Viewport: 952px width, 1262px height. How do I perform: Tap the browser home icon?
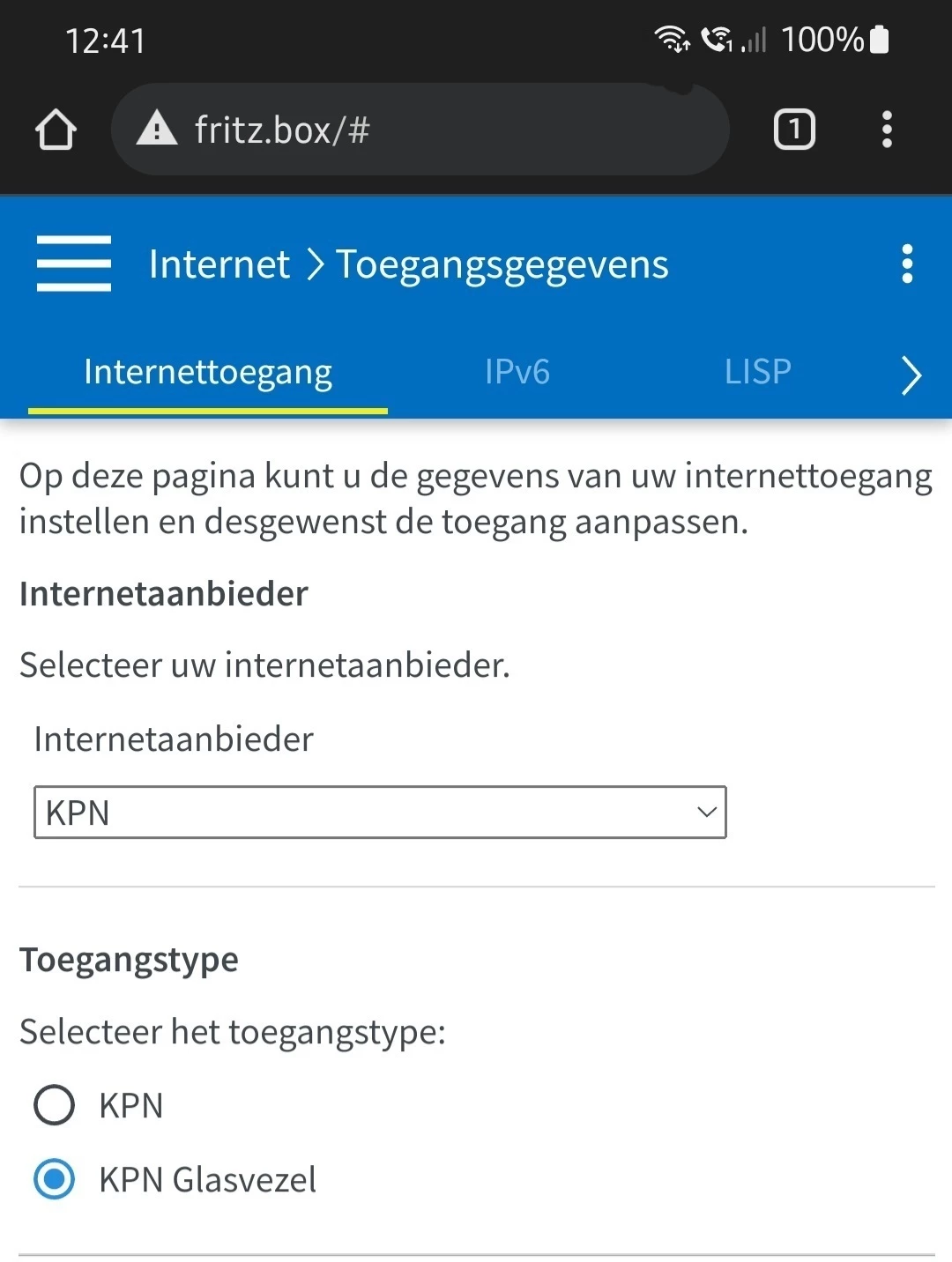click(x=56, y=130)
